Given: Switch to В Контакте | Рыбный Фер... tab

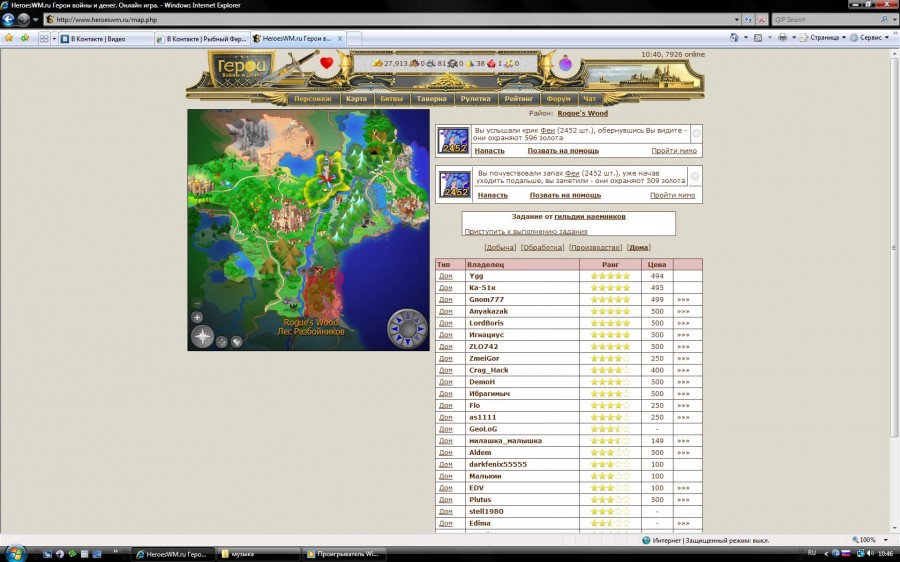Looking at the screenshot, I should click(203, 38).
